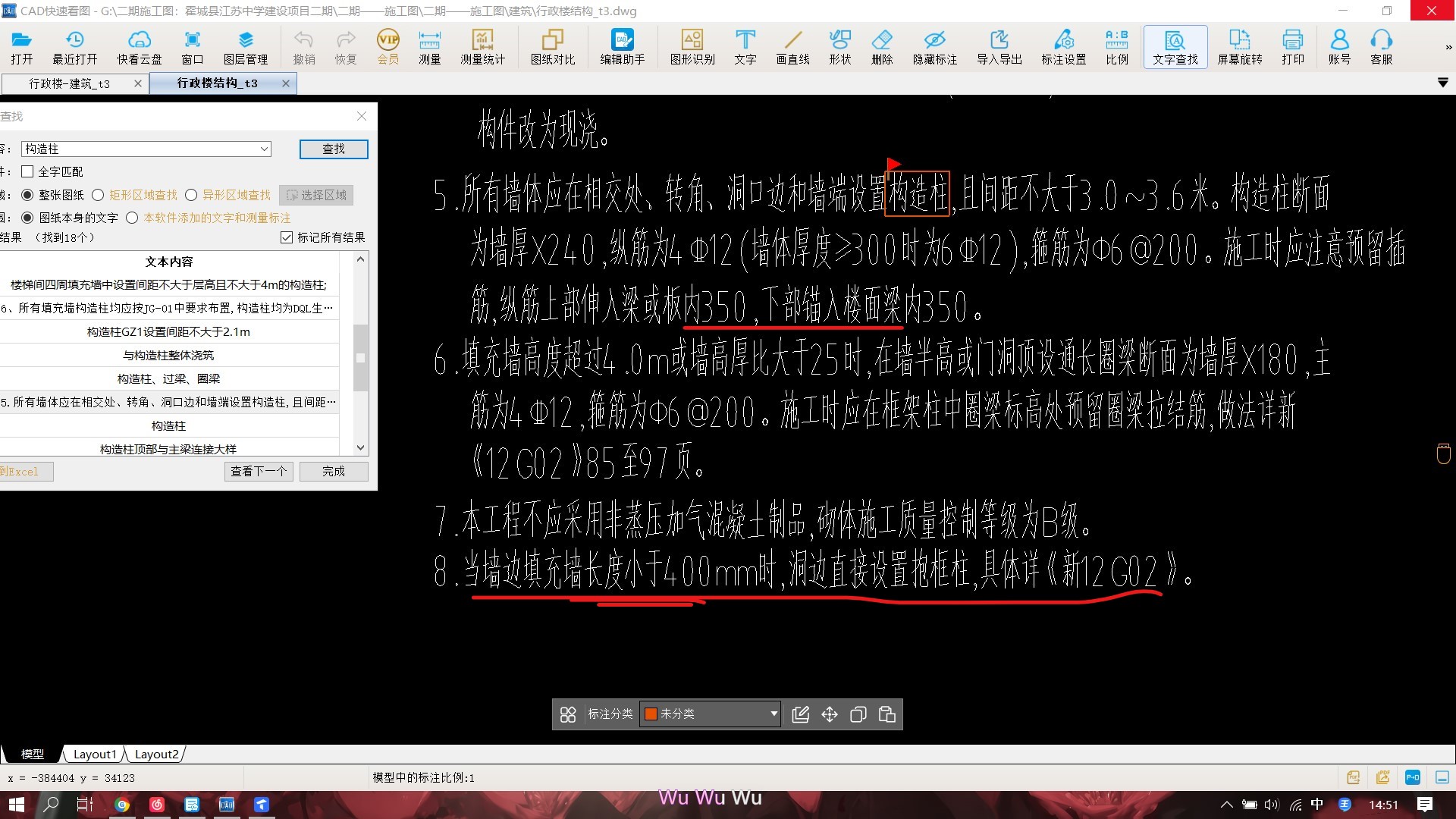Image resolution: width=1456 pixels, height=819 pixels.
Task: Switch to 模型 model tab
Action: 32,754
